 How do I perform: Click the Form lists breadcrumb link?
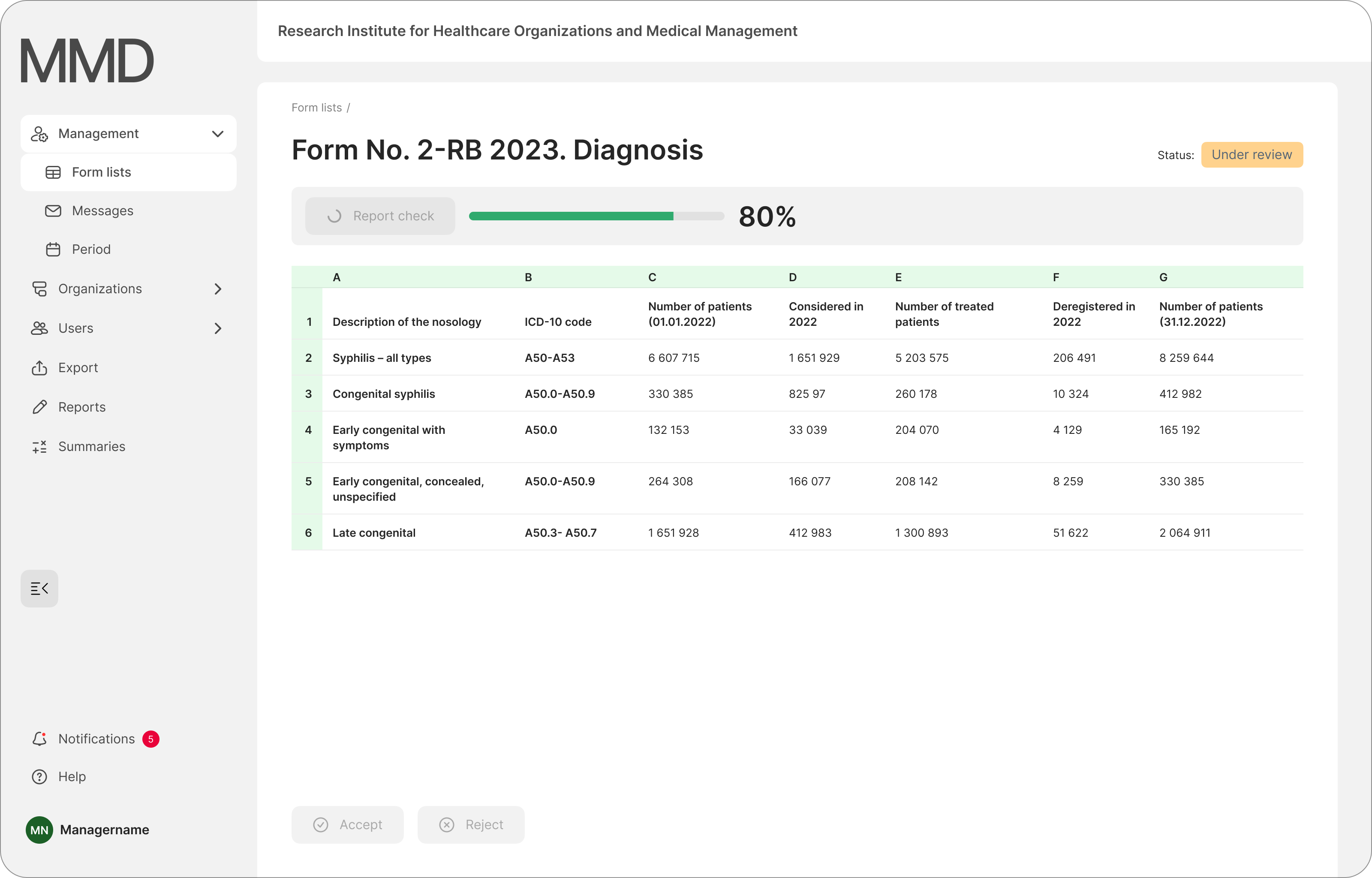coord(316,108)
